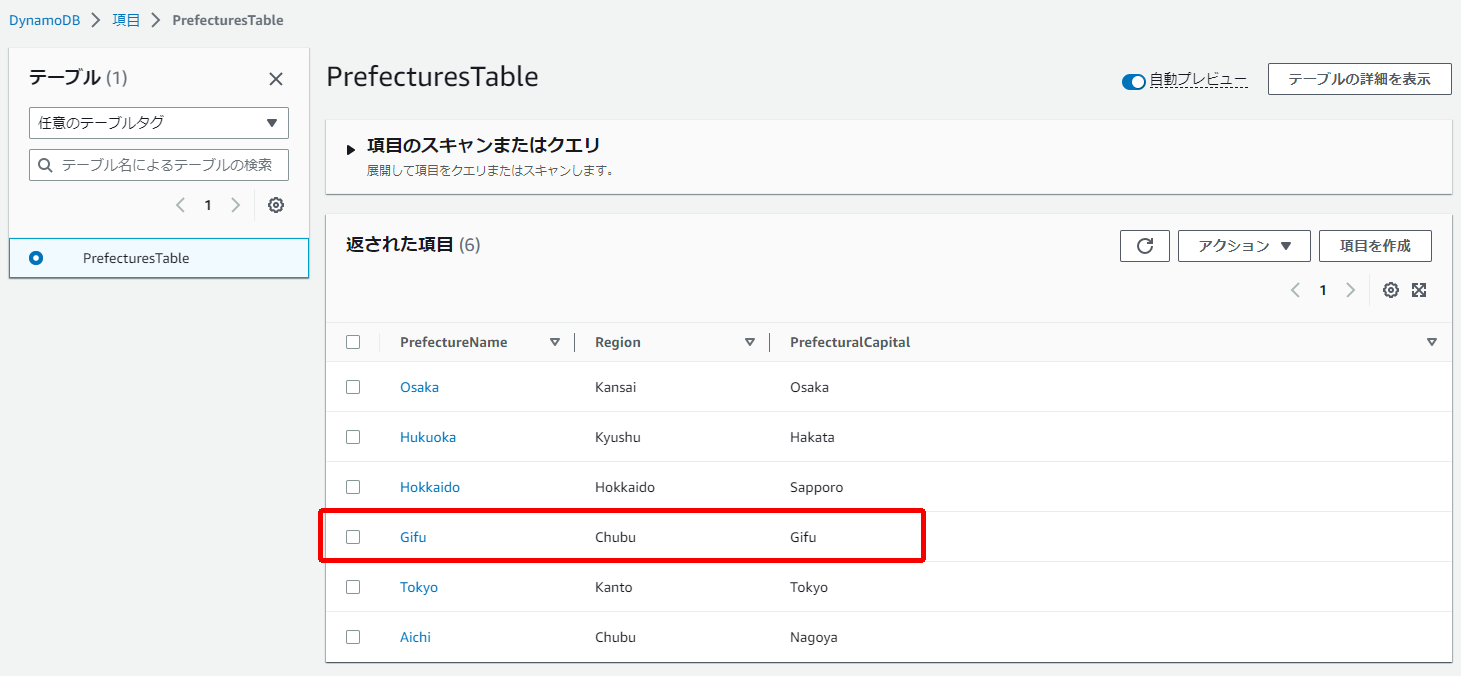Viewport: 1461px width, 676px height.
Task: Expand returned items to fullscreen view
Action: pos(1419,290)
